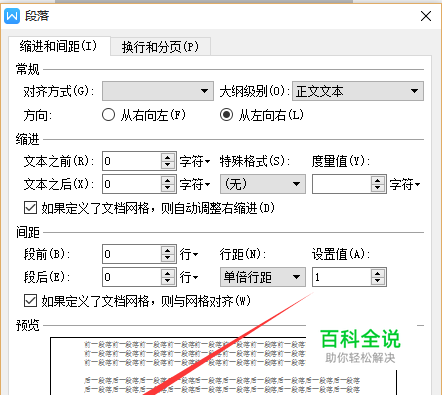Screen dimensions: 442x395
Task: Open the 字符 unit dropdown for 度量值
Action: (405, 184)
